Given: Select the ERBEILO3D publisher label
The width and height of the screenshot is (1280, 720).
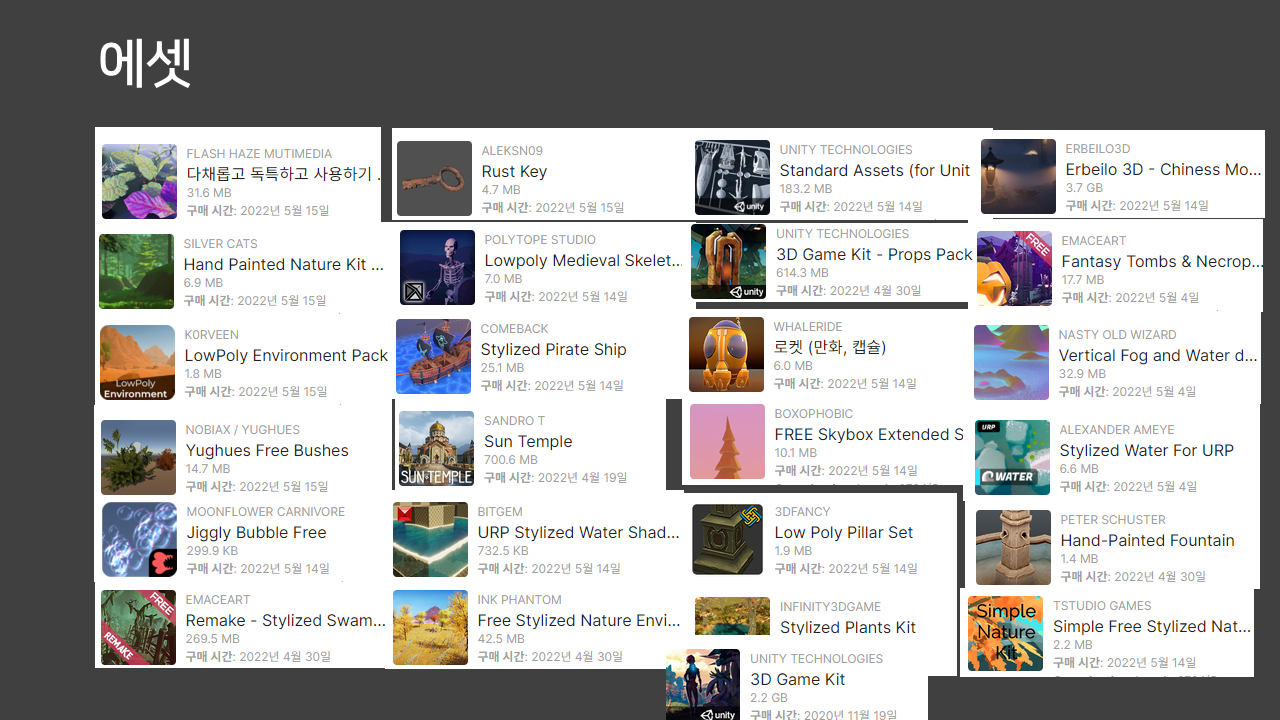Looking at the screenshot, I should pos(1097,149).
